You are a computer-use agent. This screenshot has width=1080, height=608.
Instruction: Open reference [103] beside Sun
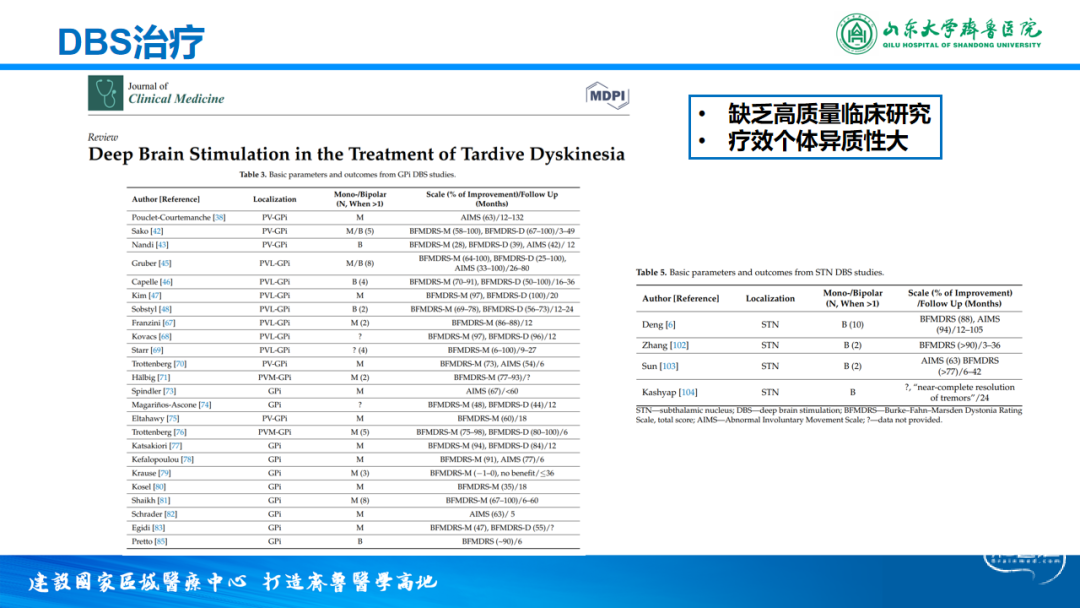coord(669,366)
